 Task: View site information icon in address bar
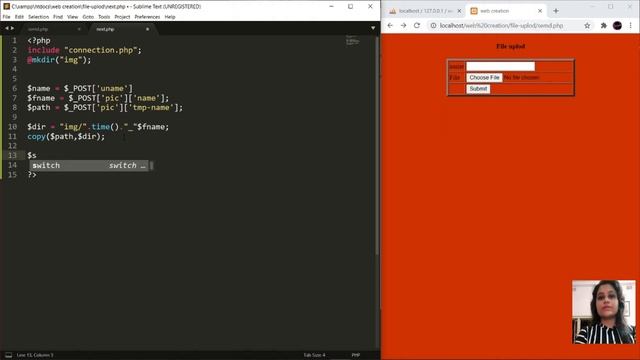(x=433, y=25)
